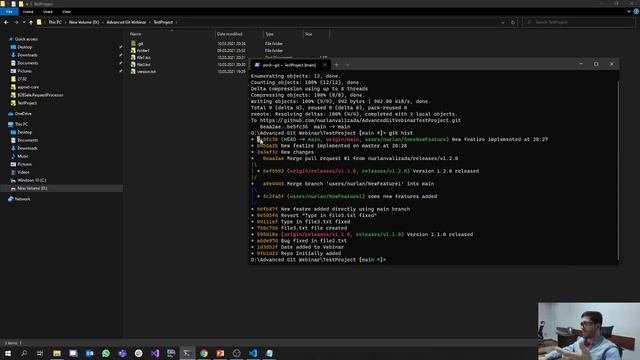This screenshot has width=640, height=360.
Task: Close the posh~git terminal tab
Action: [x=325, y=65]
